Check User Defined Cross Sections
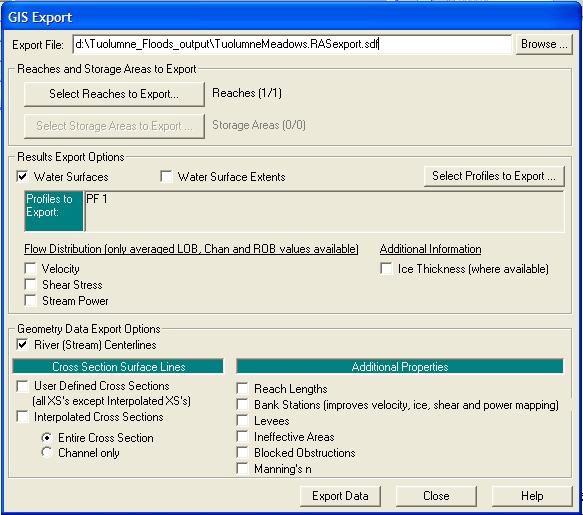 (x=23, y=386)
